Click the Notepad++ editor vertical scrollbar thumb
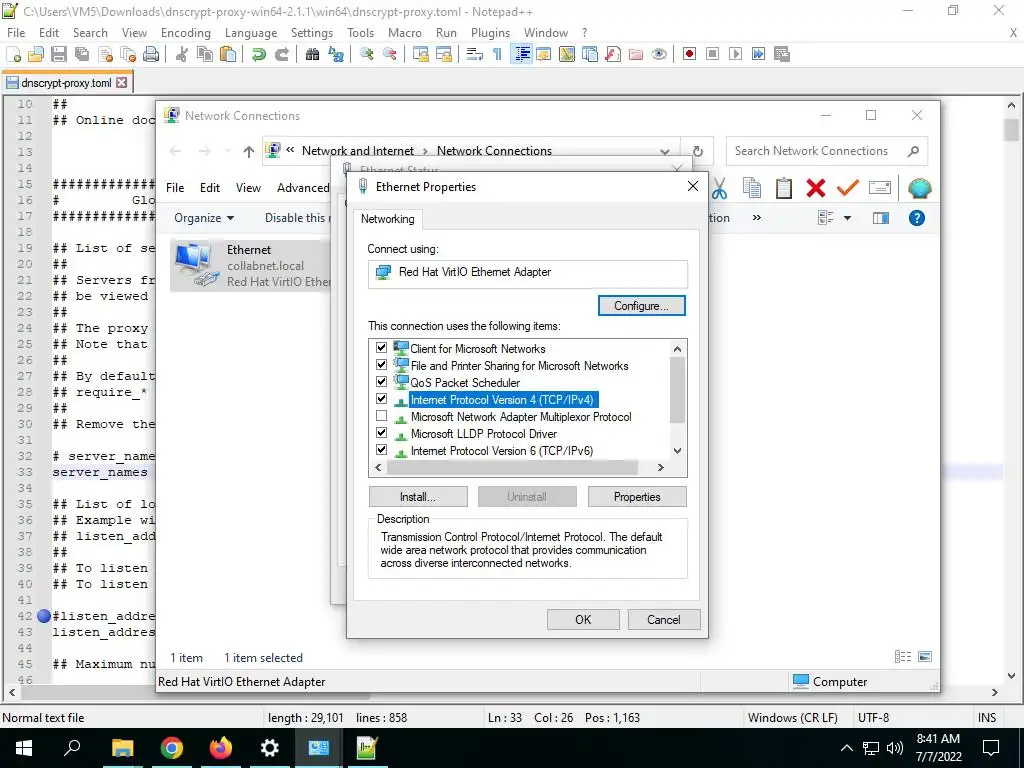Screen dimensions: 1024x768 tap(1012, 130)
